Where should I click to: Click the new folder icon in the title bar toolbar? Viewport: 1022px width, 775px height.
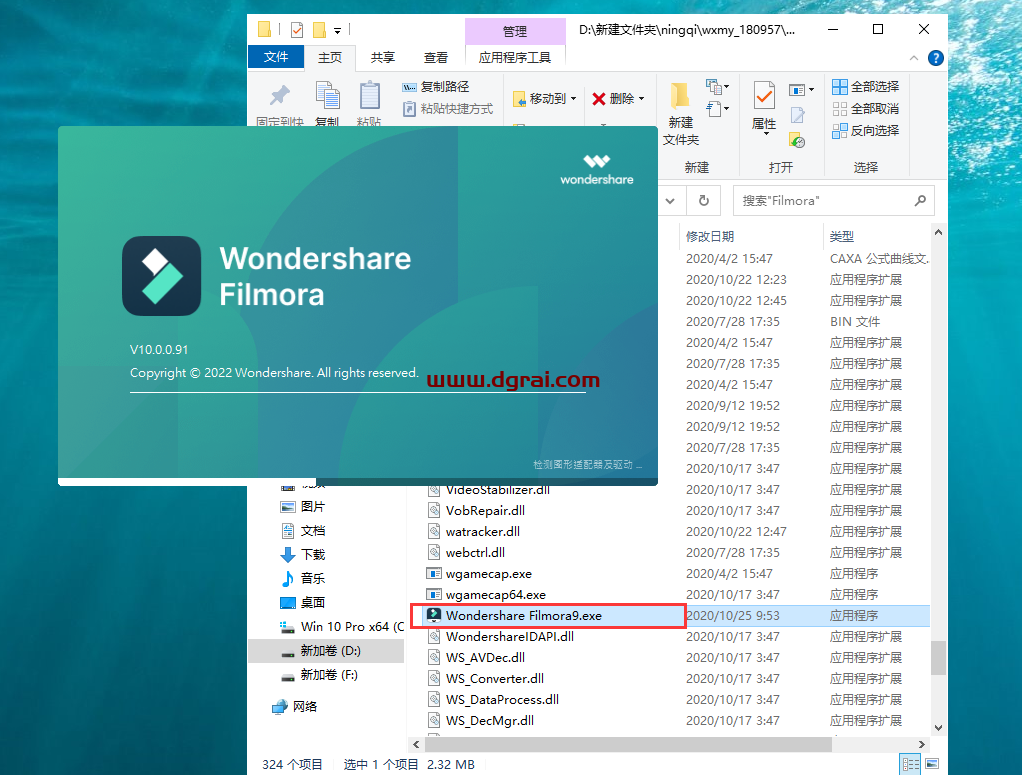coord(319,29)
